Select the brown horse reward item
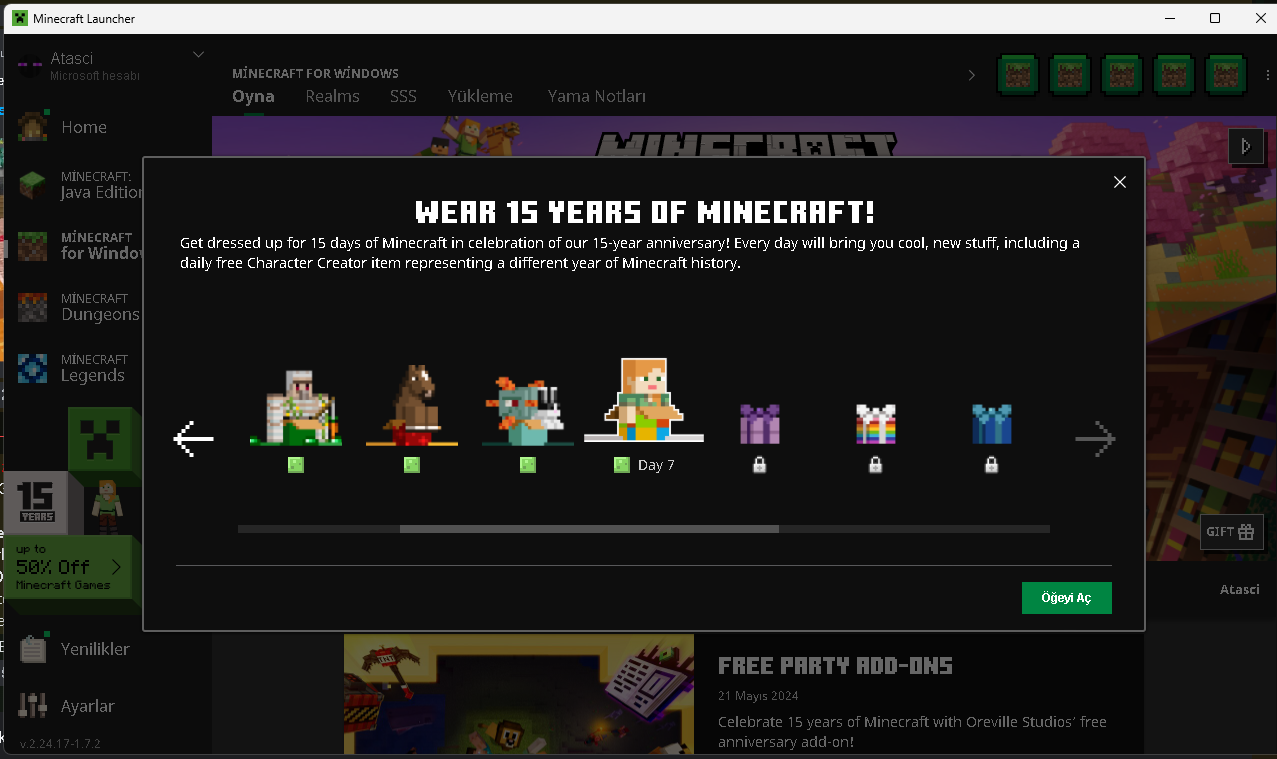 point(412,404)
